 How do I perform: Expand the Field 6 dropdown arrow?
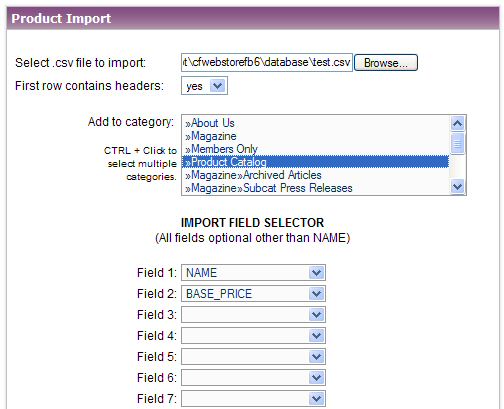[x=316, y=378]
